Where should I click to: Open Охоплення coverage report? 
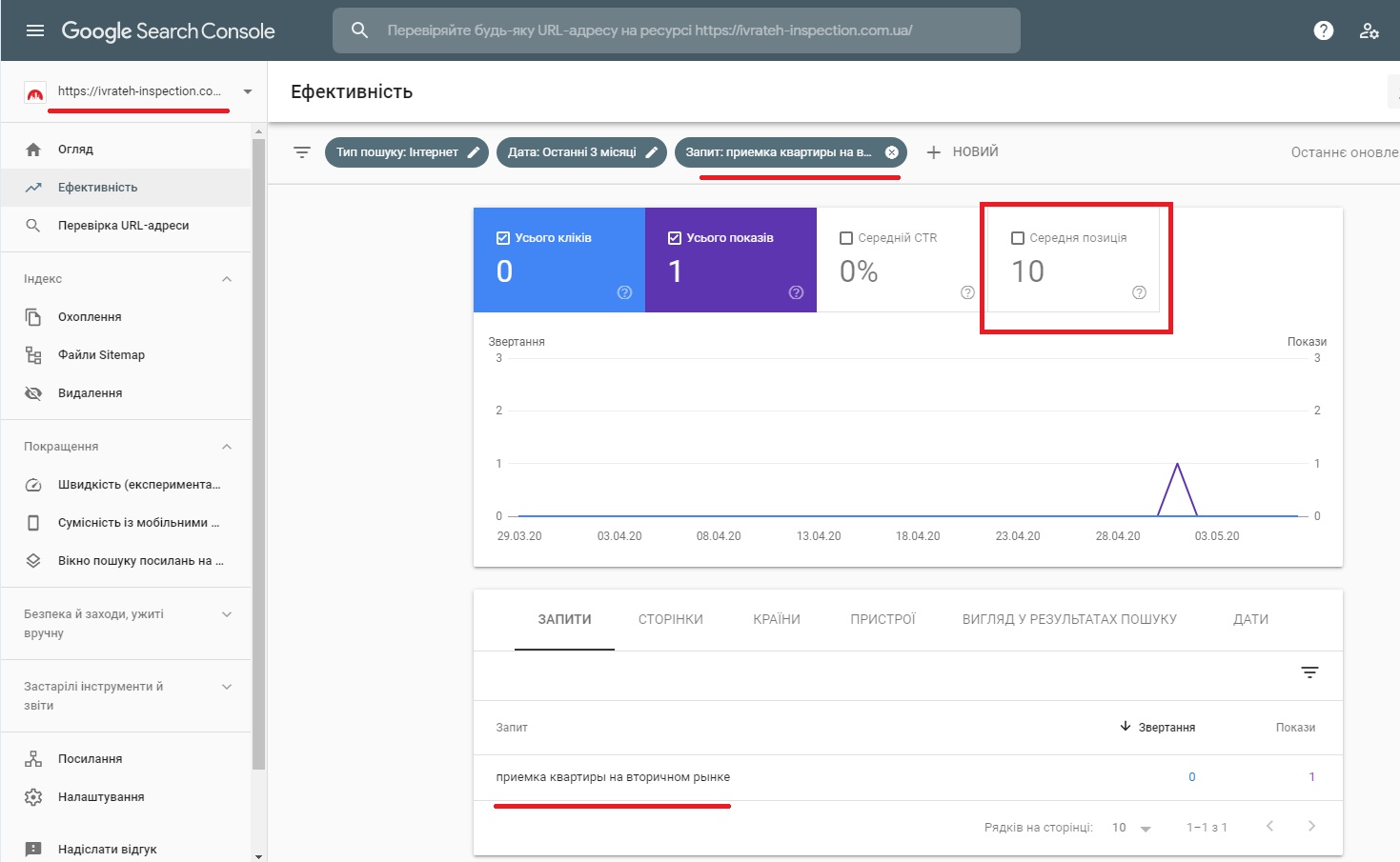(126, 317)
